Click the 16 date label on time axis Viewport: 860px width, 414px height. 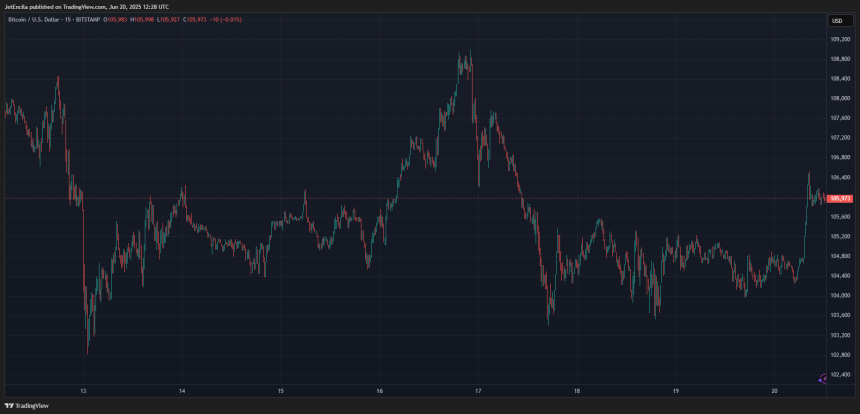[380, 391]
